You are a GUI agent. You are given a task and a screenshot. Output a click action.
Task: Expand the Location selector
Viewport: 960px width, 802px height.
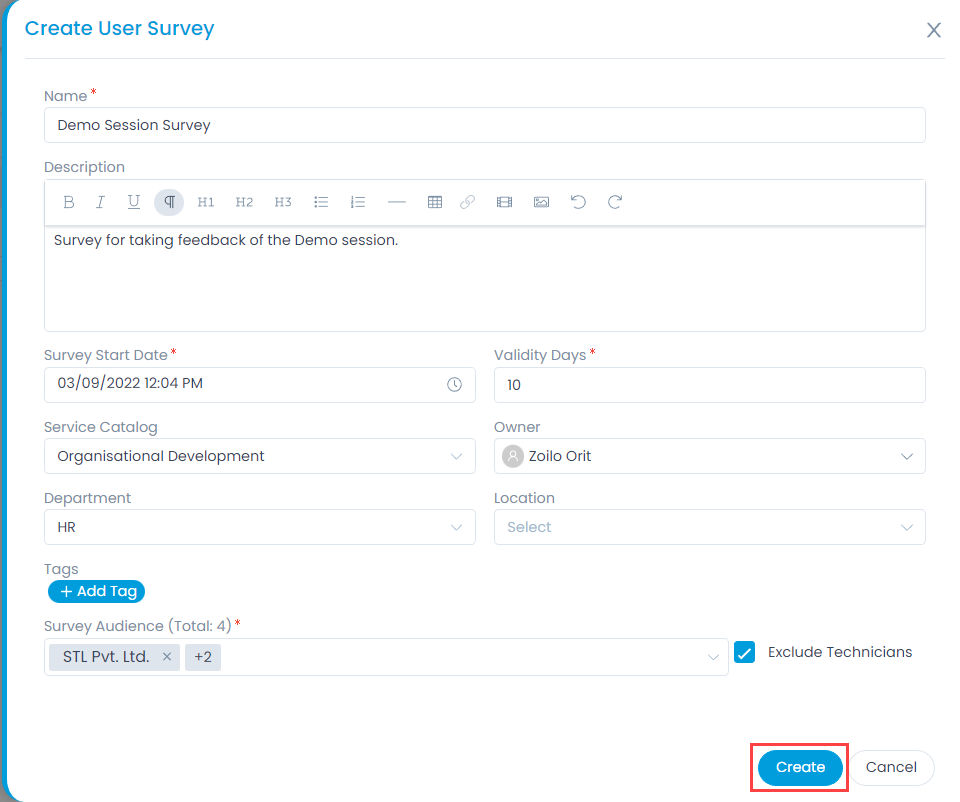pos(906,527)
